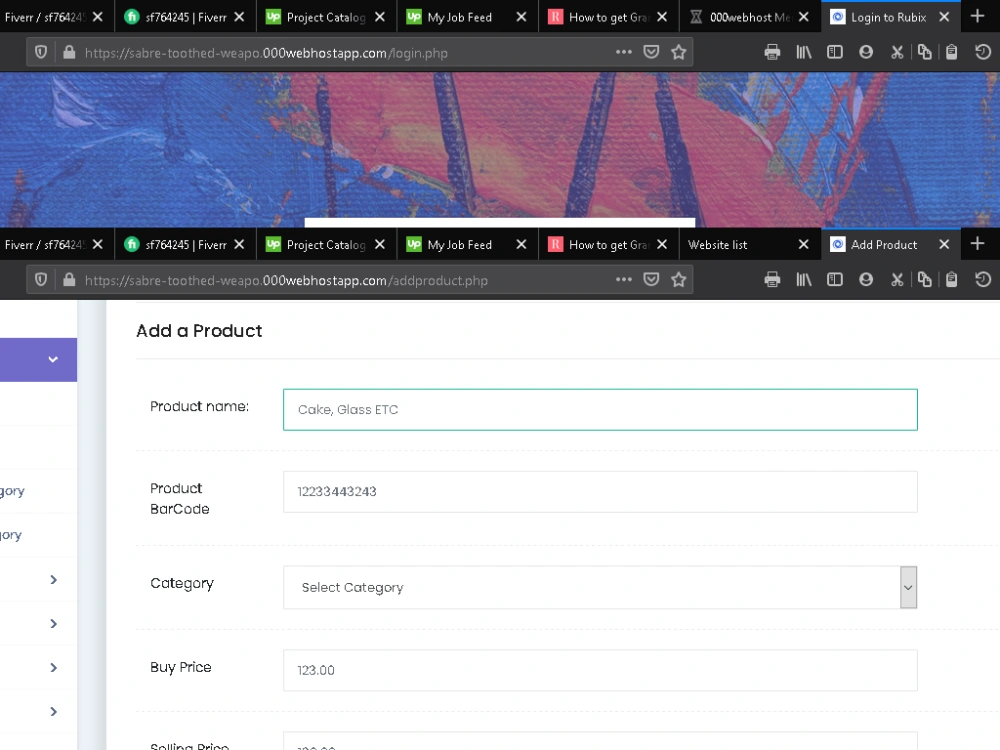Expand the fourth sidebar submenu arrow
The height and width of the screenshot is (750, 1000).
54,712
